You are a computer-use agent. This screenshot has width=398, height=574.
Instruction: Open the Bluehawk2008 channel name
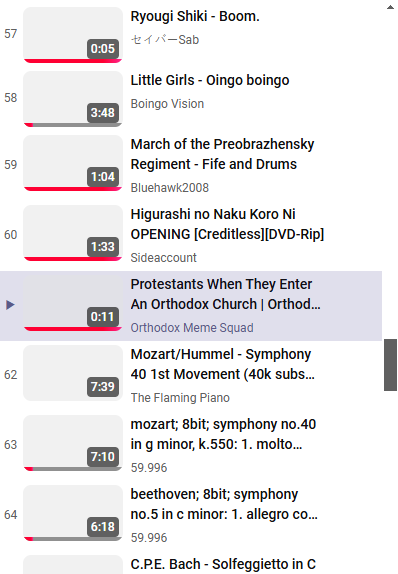coord(170,188)
